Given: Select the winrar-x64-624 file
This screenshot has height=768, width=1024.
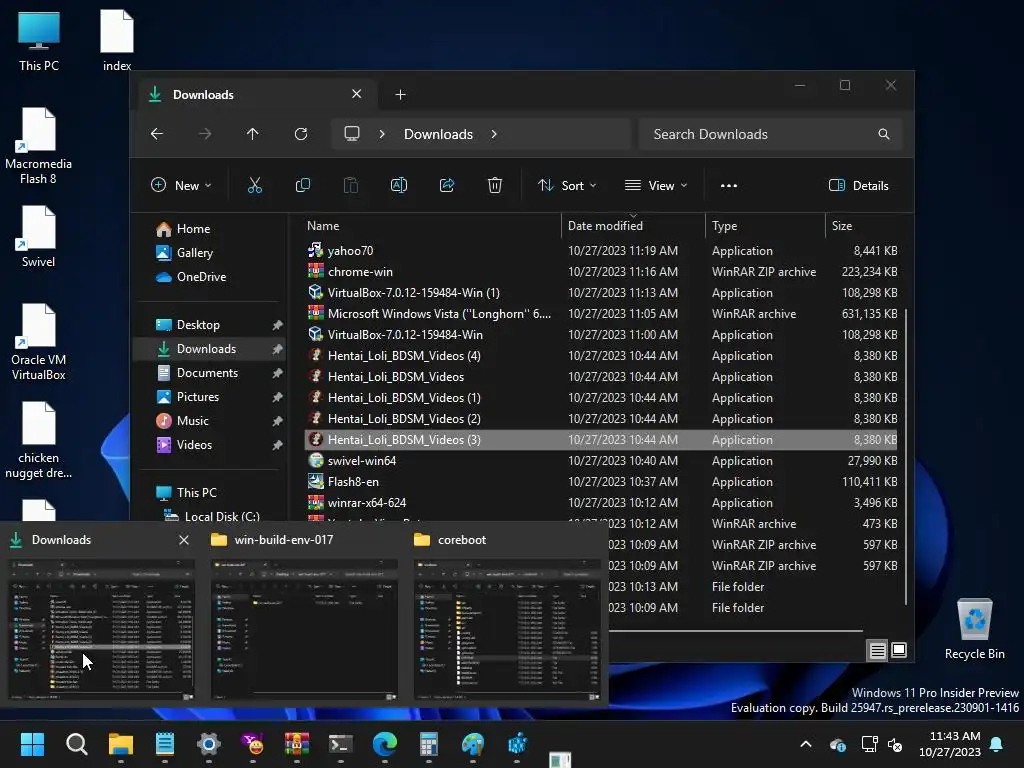Looking at the screenshot, I should click(x=601, y=502).
